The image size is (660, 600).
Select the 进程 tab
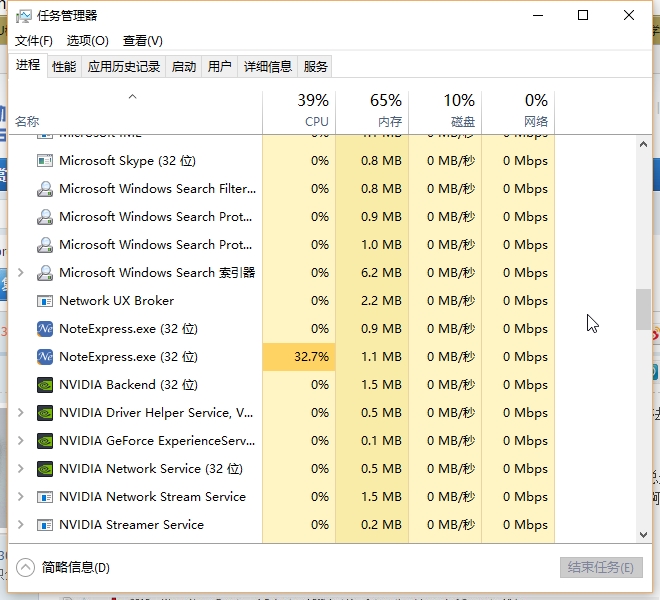pos(28,65)
